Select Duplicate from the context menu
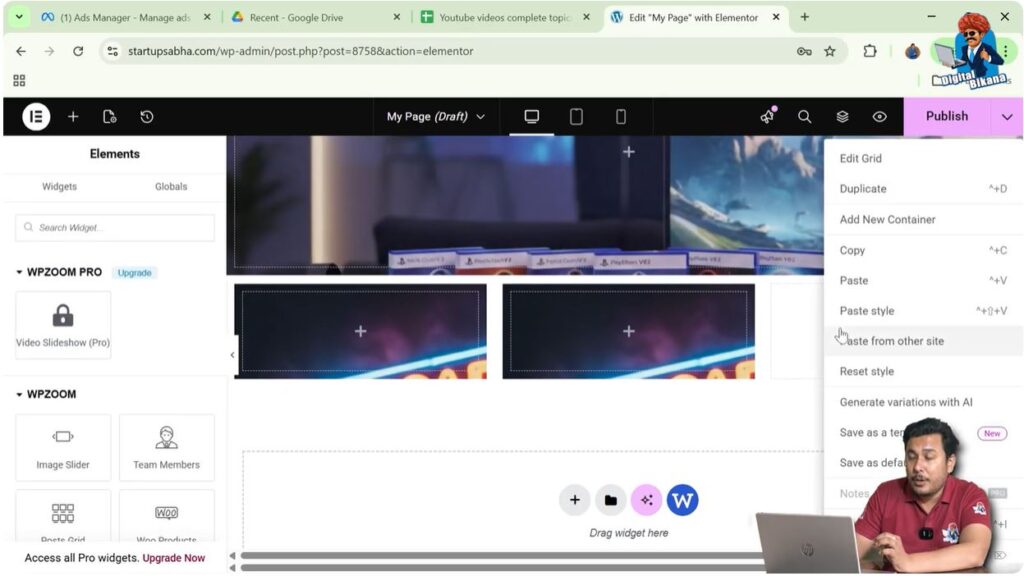 point(862,188)
